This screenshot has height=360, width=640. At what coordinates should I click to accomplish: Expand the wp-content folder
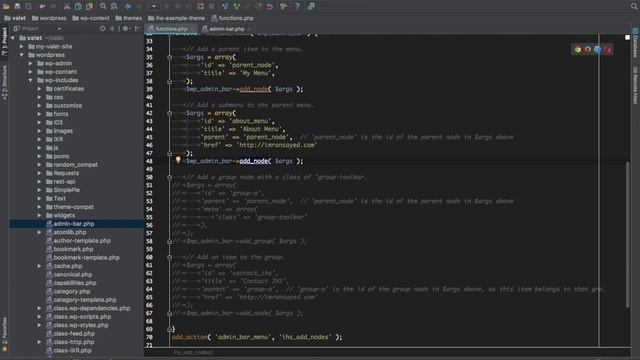pyautogui.click(x=31, y=72)
